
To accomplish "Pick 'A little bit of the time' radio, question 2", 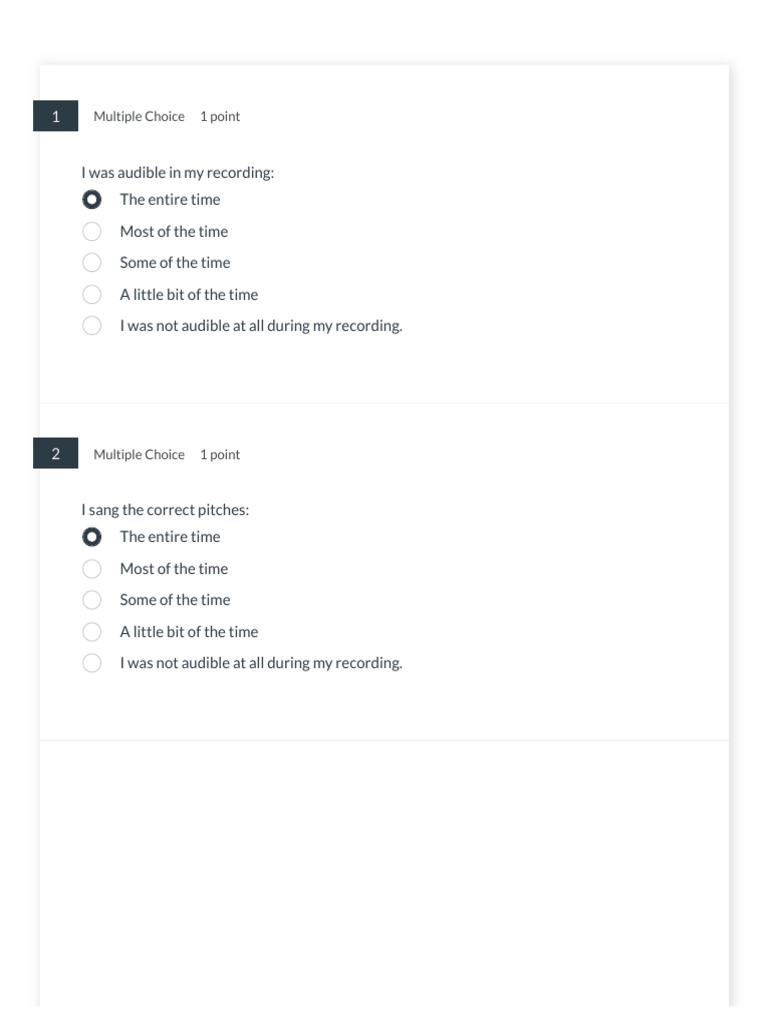I will 92,632.
